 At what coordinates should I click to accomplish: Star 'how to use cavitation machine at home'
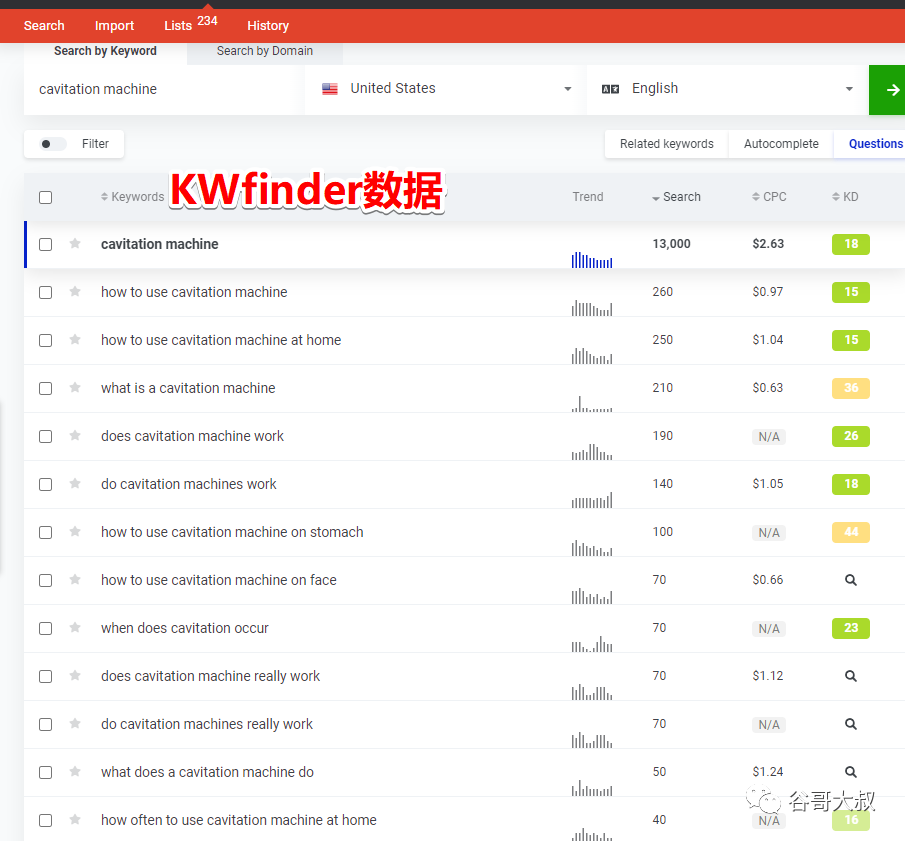75,339
